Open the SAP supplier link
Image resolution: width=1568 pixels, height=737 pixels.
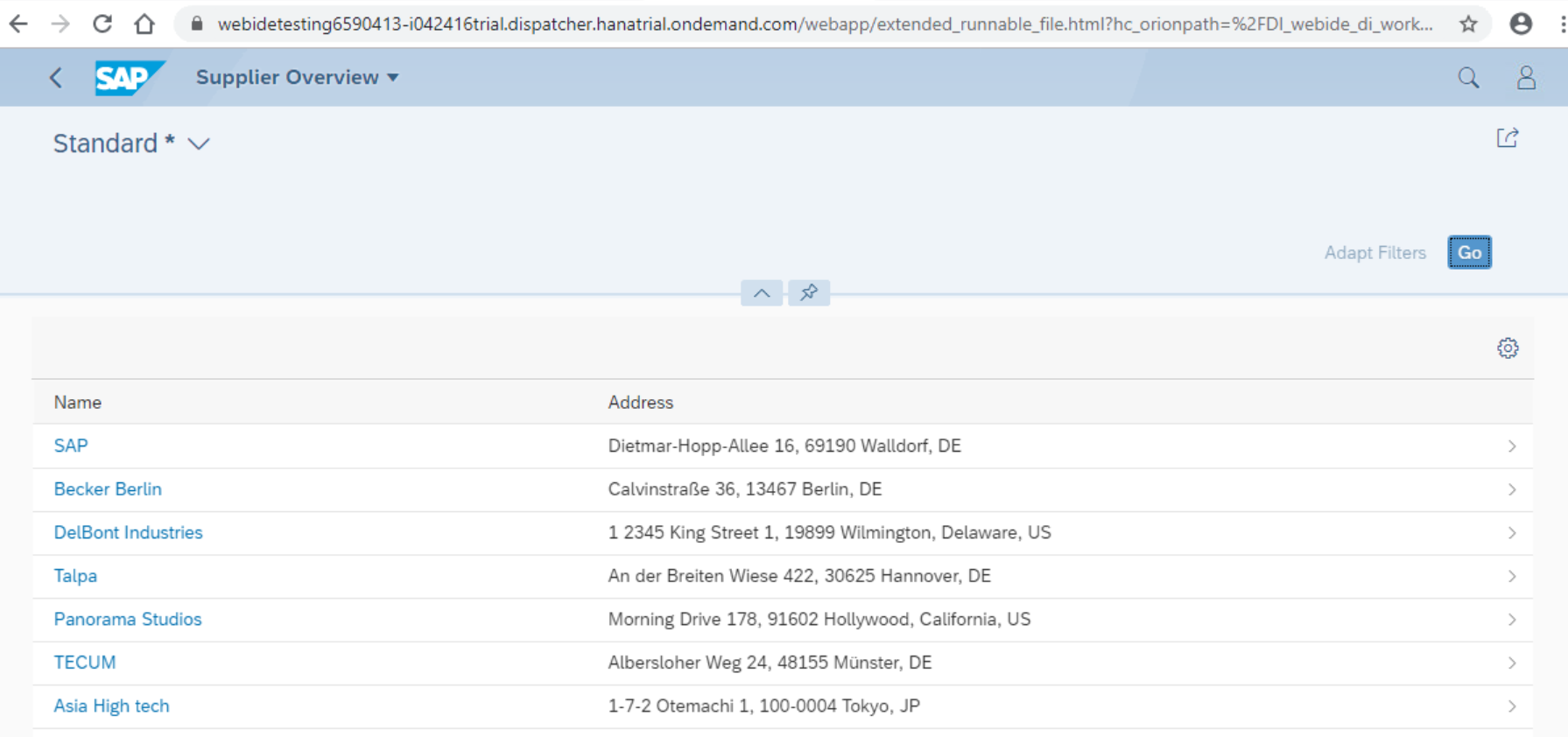point(71,446)
